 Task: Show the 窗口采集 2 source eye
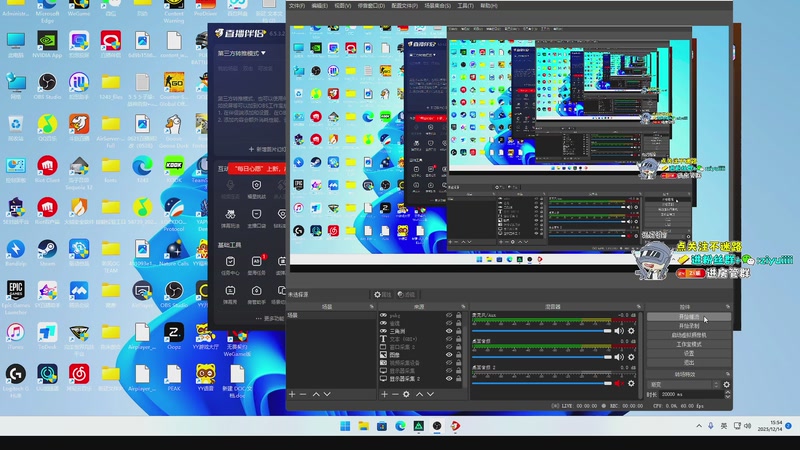(449, 347)
